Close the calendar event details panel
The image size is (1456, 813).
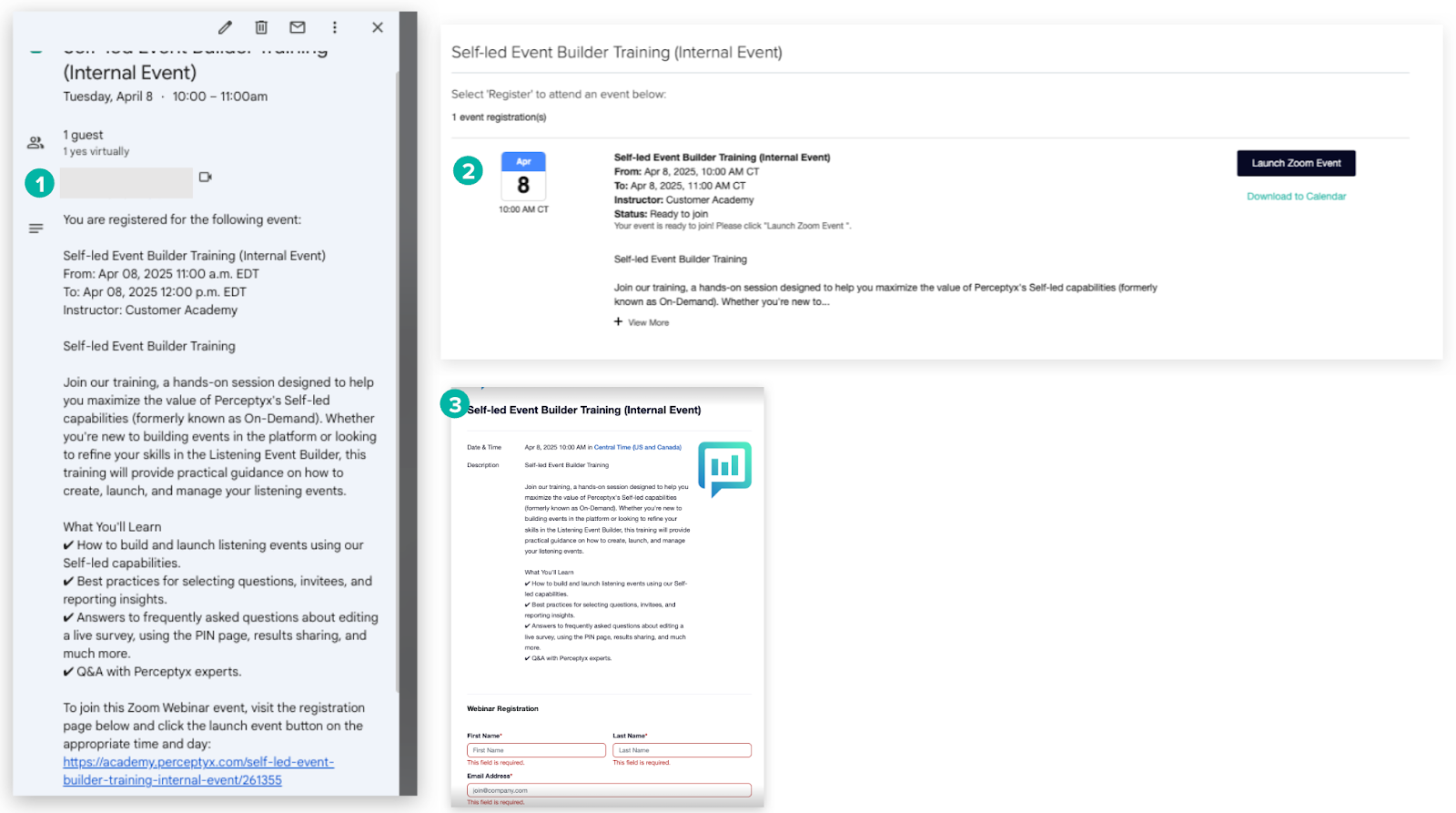(x=378, y=27)
